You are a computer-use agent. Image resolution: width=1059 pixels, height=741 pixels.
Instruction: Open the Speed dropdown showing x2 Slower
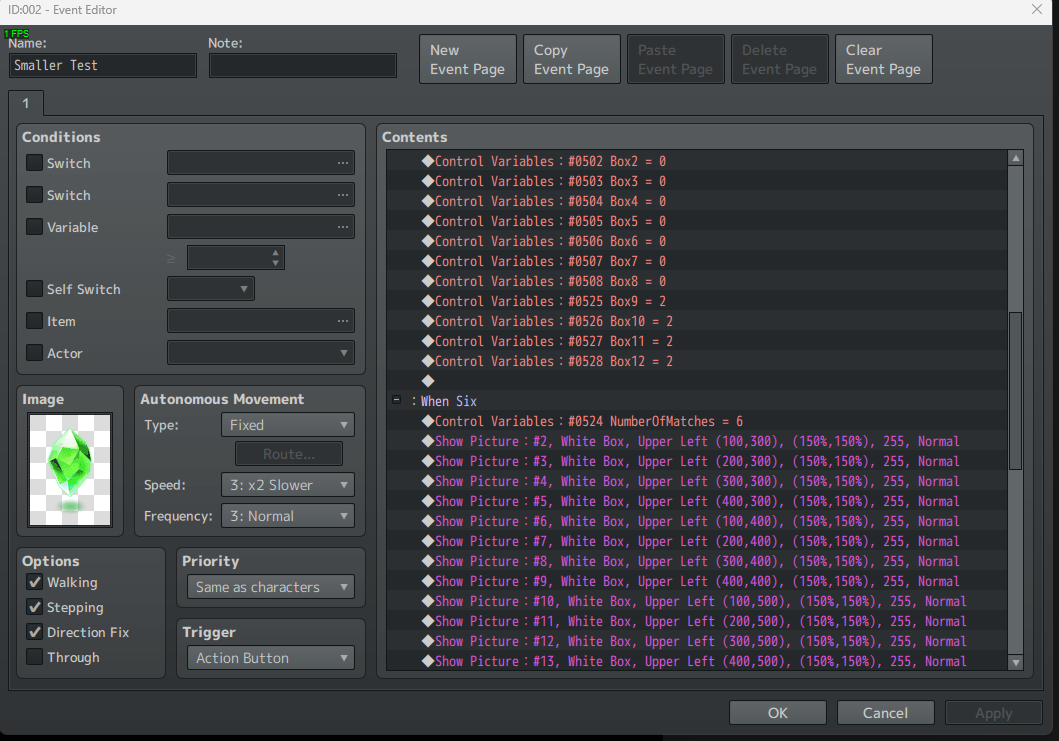pyautogui.click(x=288, y=485)
